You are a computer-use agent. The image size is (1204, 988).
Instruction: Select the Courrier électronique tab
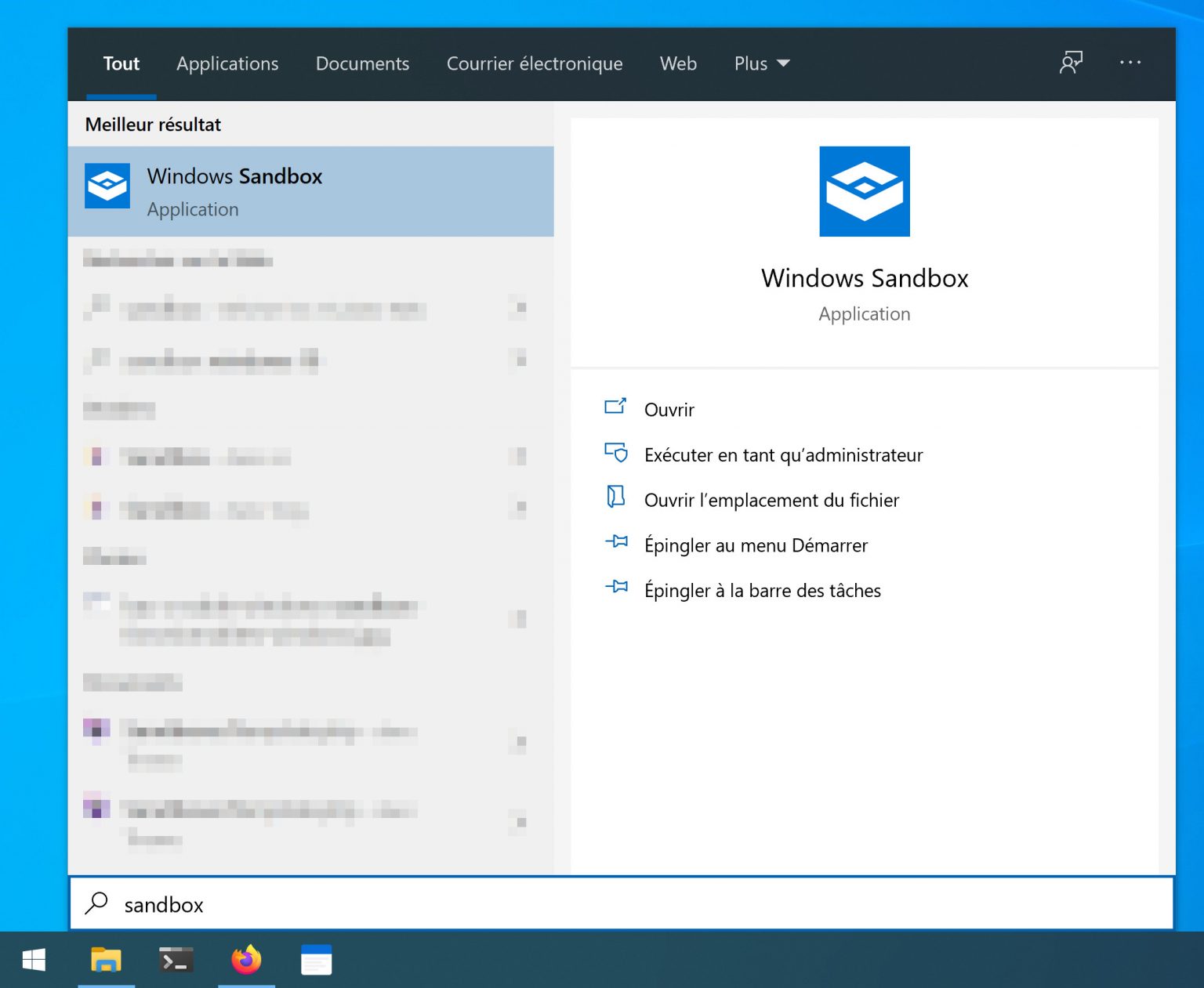[x=535, y=63]
